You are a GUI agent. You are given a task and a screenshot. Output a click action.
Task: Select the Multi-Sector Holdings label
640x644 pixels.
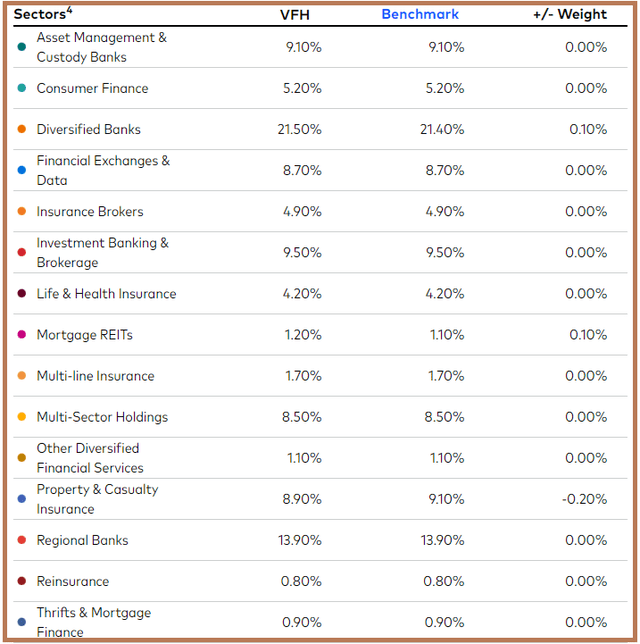point(102,417)
